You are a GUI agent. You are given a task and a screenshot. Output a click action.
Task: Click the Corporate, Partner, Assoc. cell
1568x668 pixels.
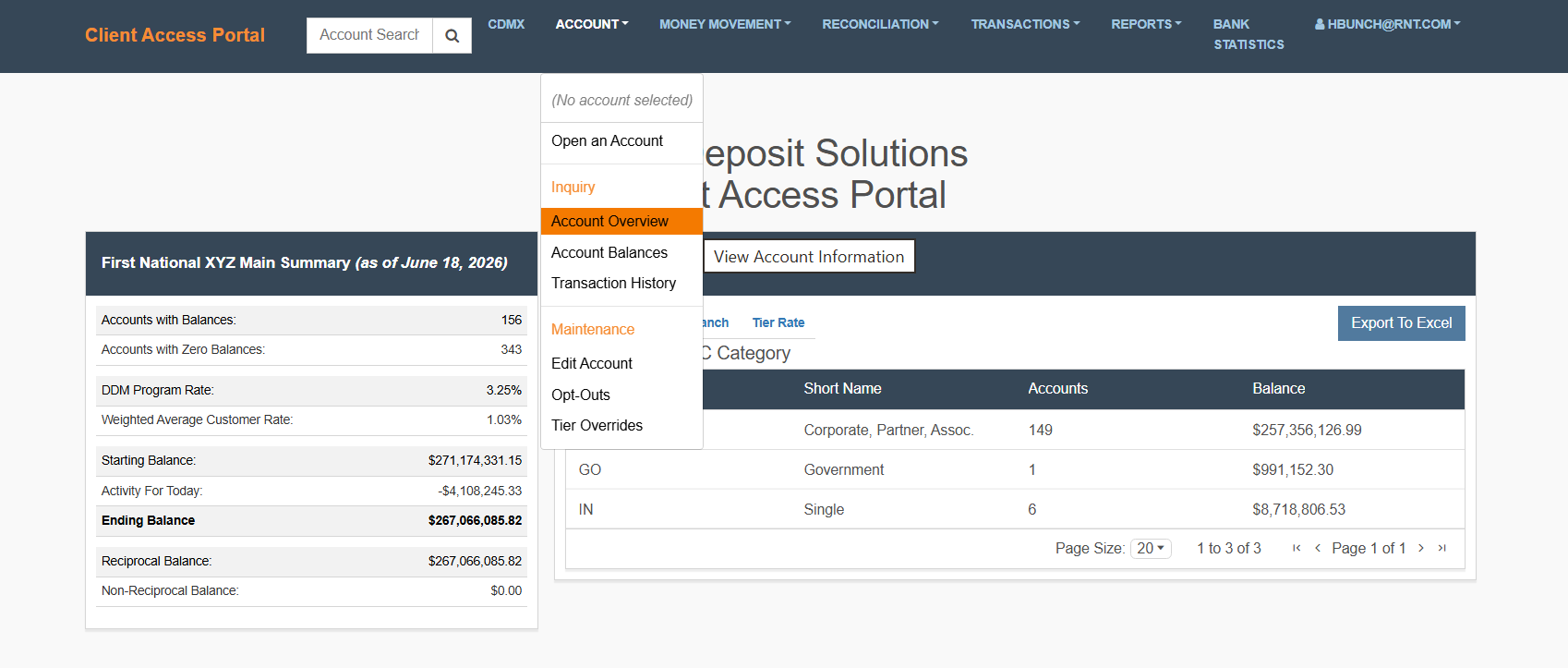tap(888, 430)
